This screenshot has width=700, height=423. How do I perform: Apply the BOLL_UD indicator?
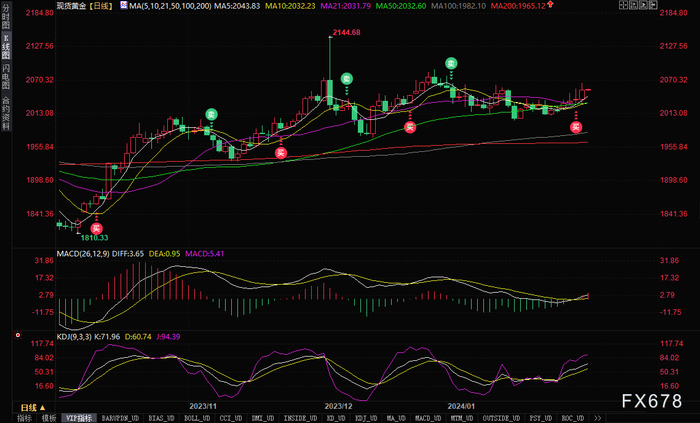(x=197, y=418)
